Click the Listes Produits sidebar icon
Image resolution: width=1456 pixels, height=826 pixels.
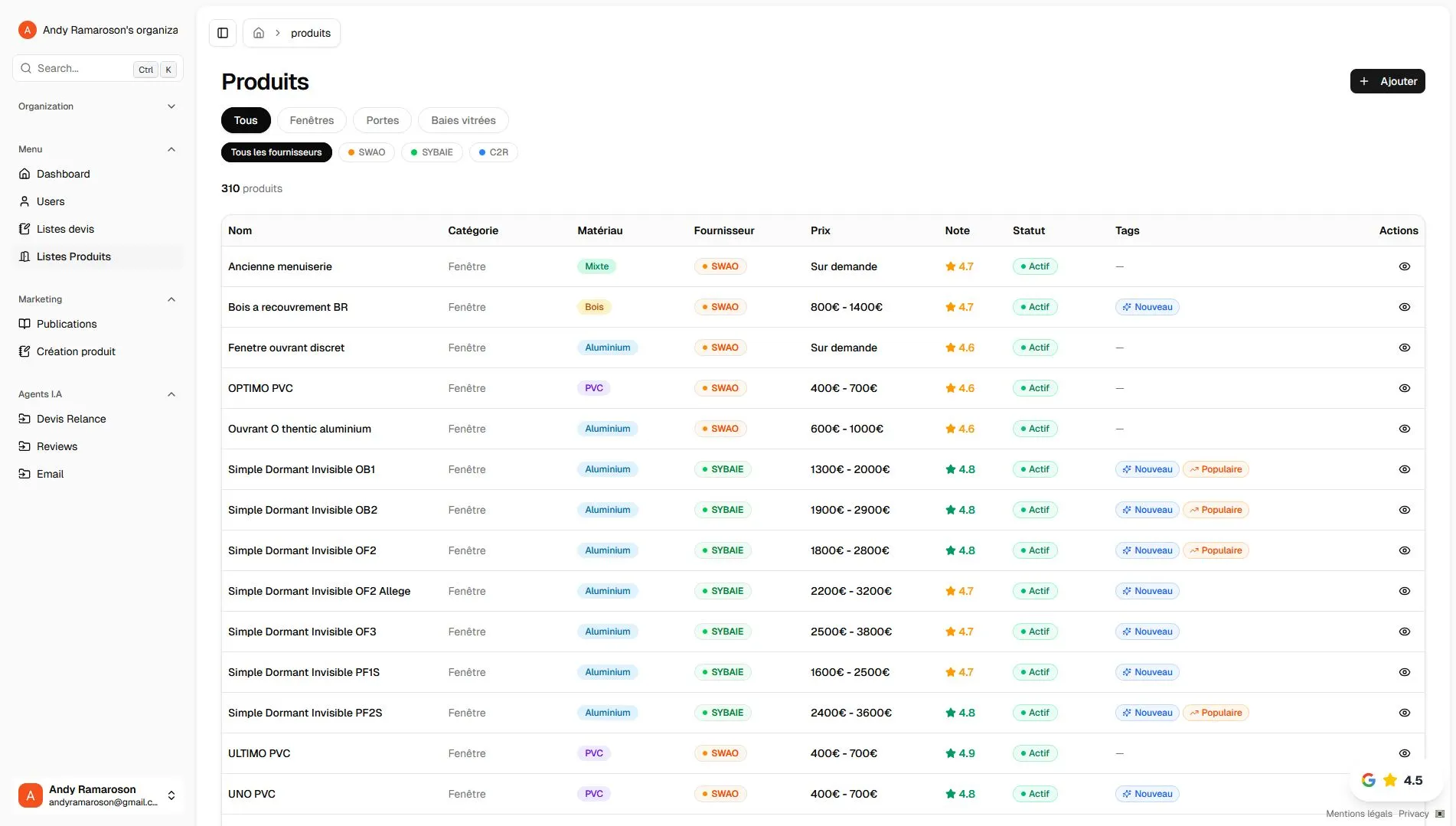click(24, 256)
